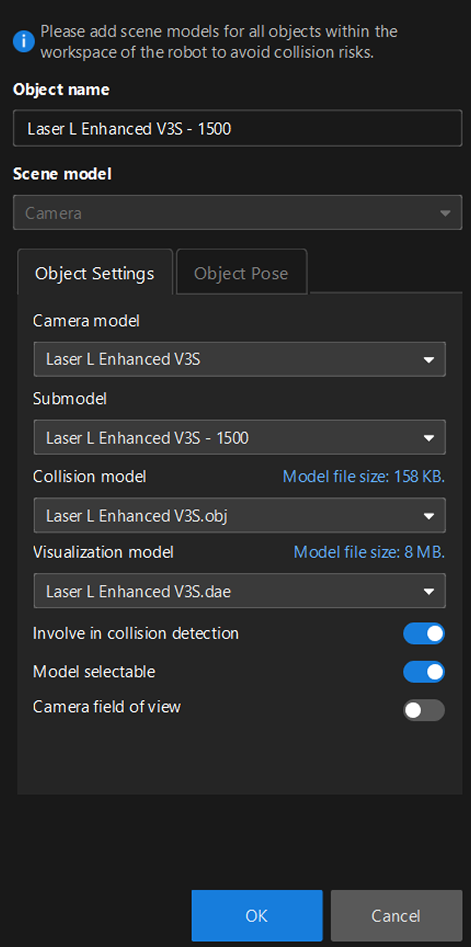Click the Model file size: 158 KB text
The width and height of the screenshot is (471, 947).
364,477
